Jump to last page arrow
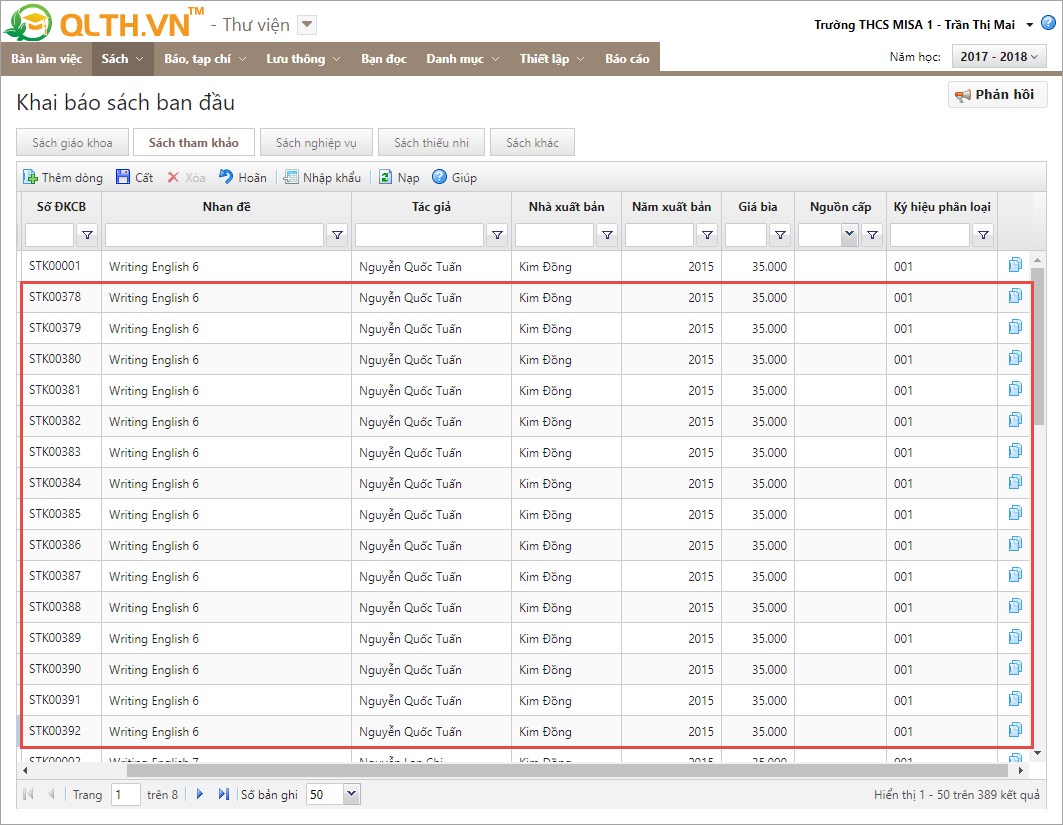This screenshot has height=825, width=1063. tap(223, 794)
